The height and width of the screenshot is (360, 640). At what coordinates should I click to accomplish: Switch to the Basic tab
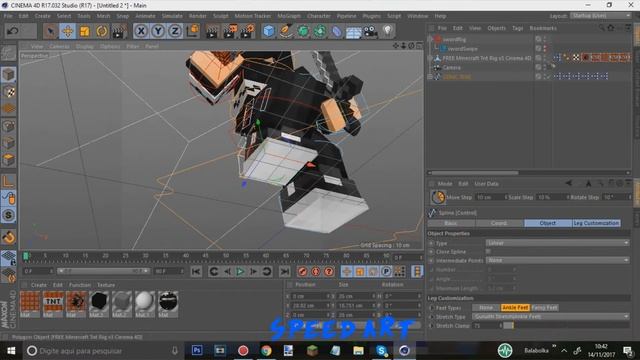451,223
